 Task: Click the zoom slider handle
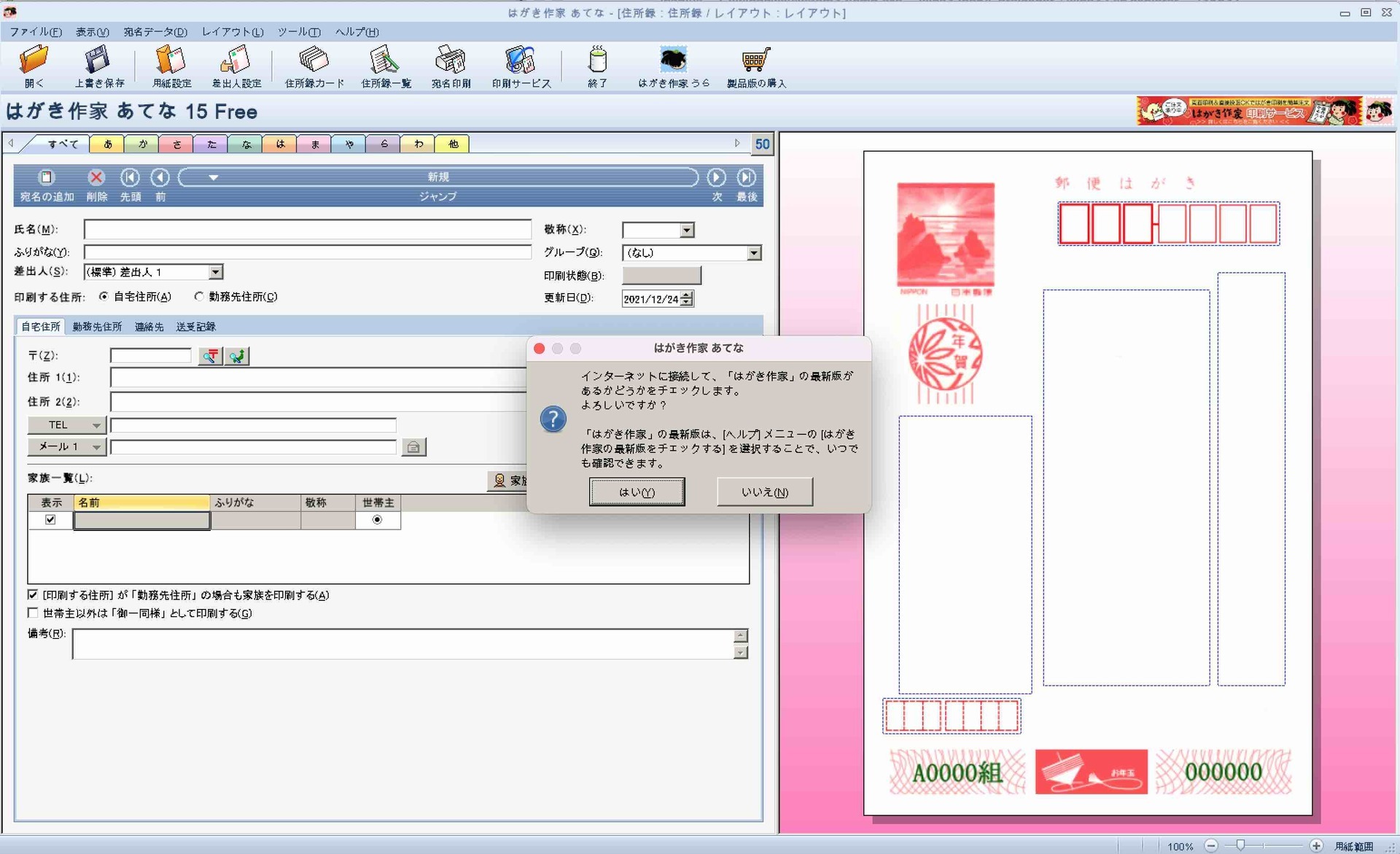click(1240, 846)
